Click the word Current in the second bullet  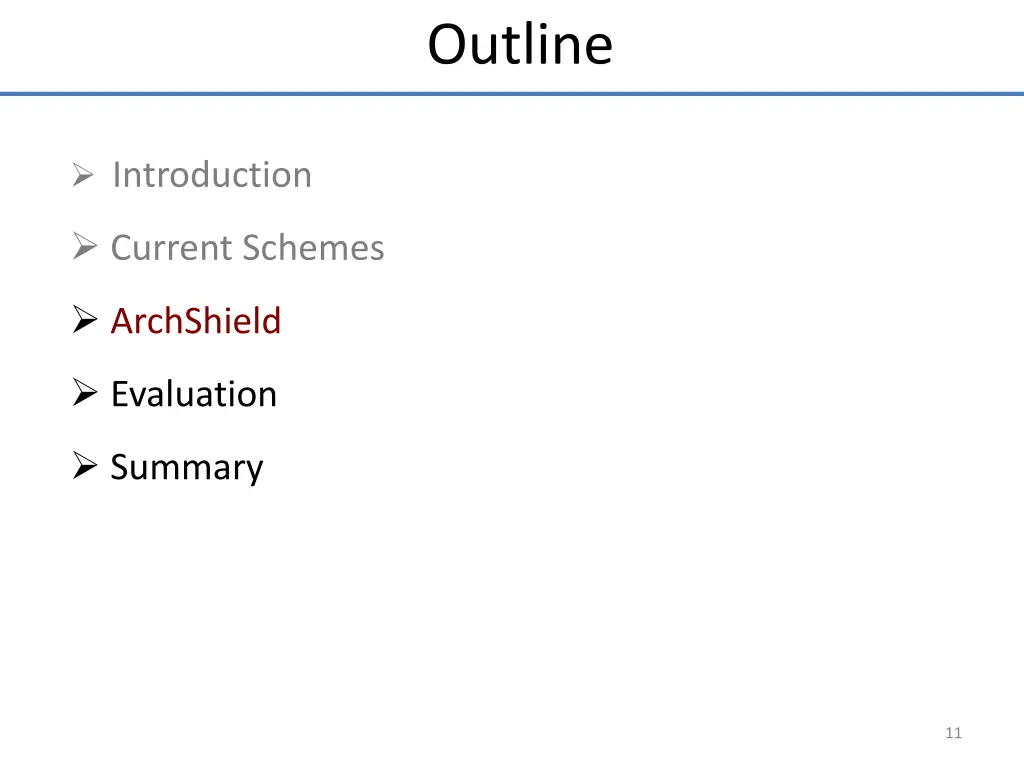[x=172, y=248]
